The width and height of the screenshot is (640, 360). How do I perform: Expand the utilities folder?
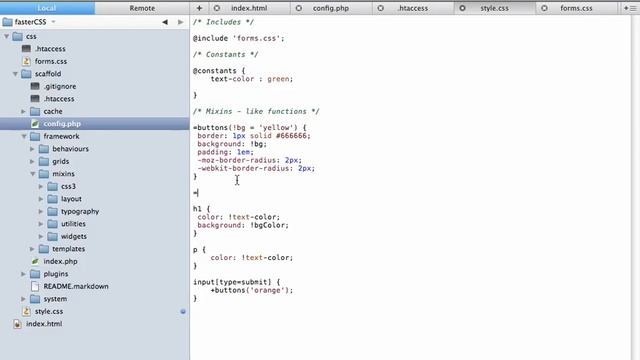click(x=41, y=224)
